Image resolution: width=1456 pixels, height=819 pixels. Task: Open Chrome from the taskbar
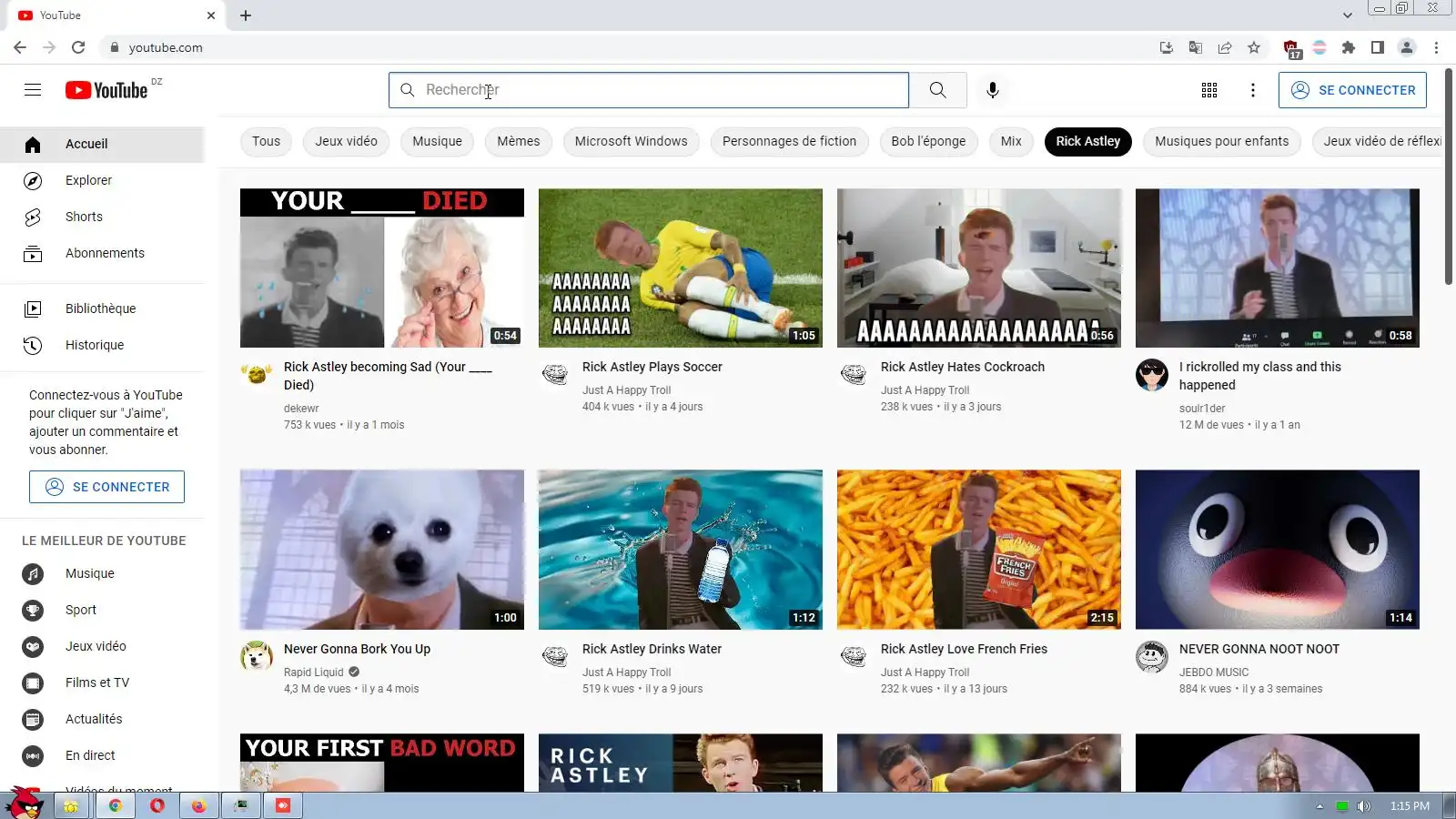(116, 805)
